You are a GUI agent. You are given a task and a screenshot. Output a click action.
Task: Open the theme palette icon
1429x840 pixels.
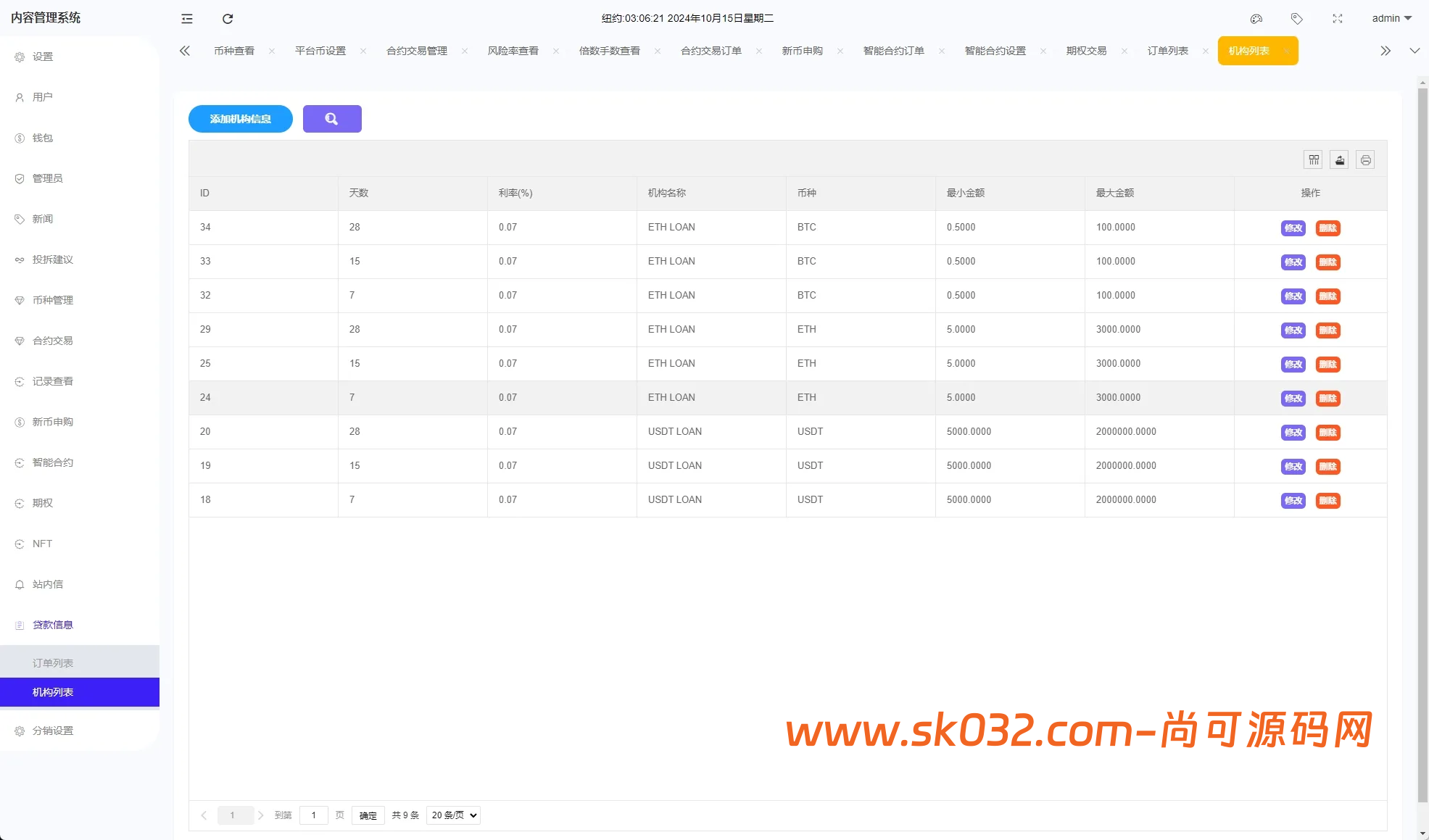point(1256,19)
